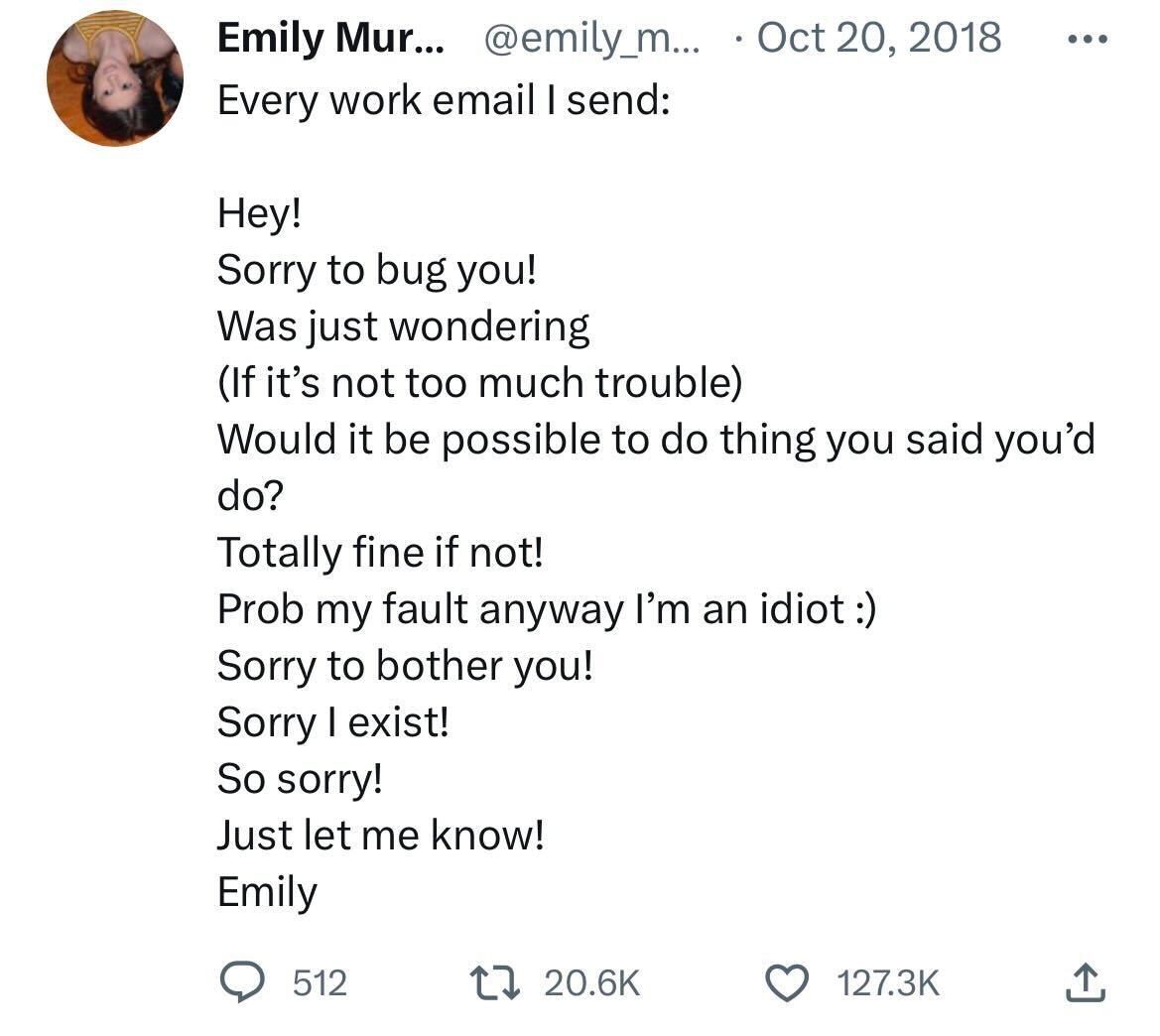Click the 127.3K likes count
This screenshot has height=1036, width=1160.
(888, 983)
